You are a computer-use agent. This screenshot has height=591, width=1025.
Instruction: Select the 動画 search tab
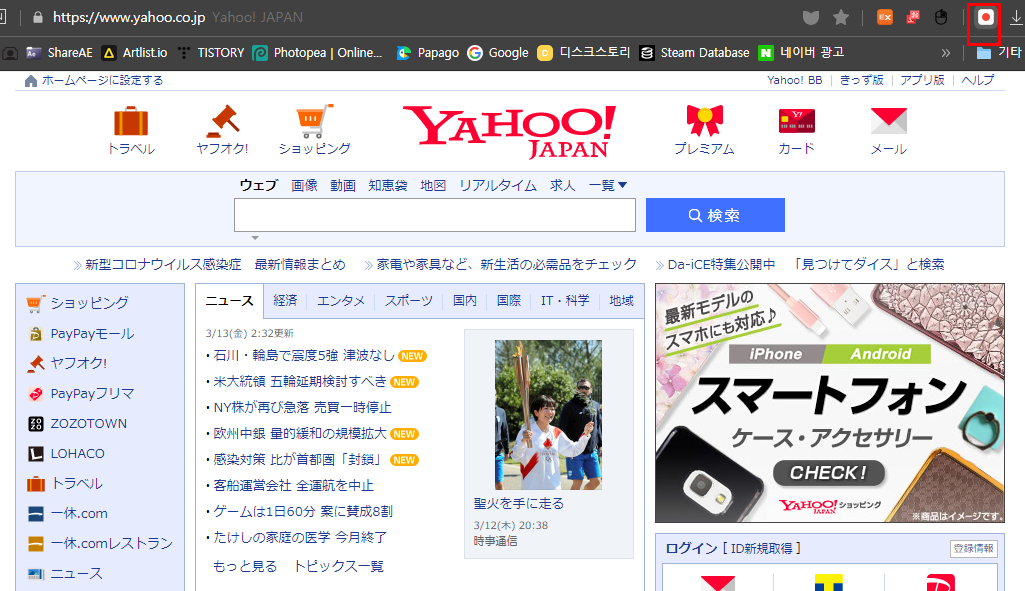(x=343, y=186)
